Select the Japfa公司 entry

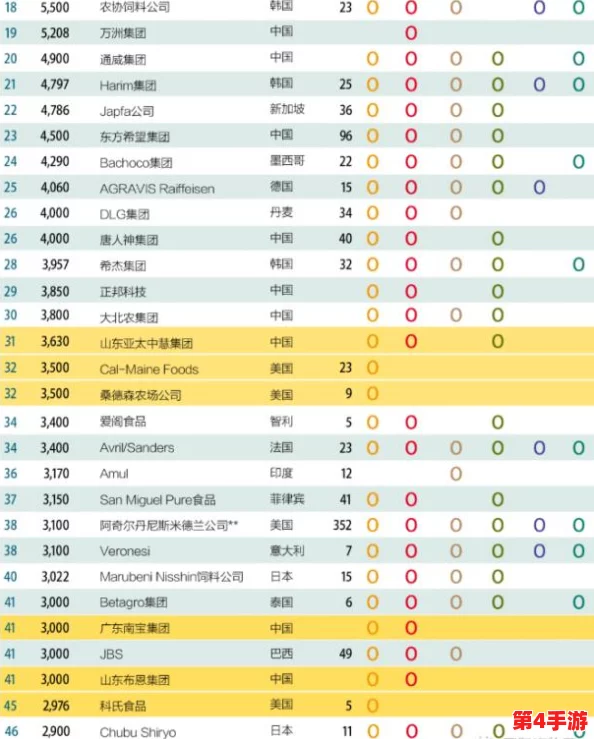127,111
